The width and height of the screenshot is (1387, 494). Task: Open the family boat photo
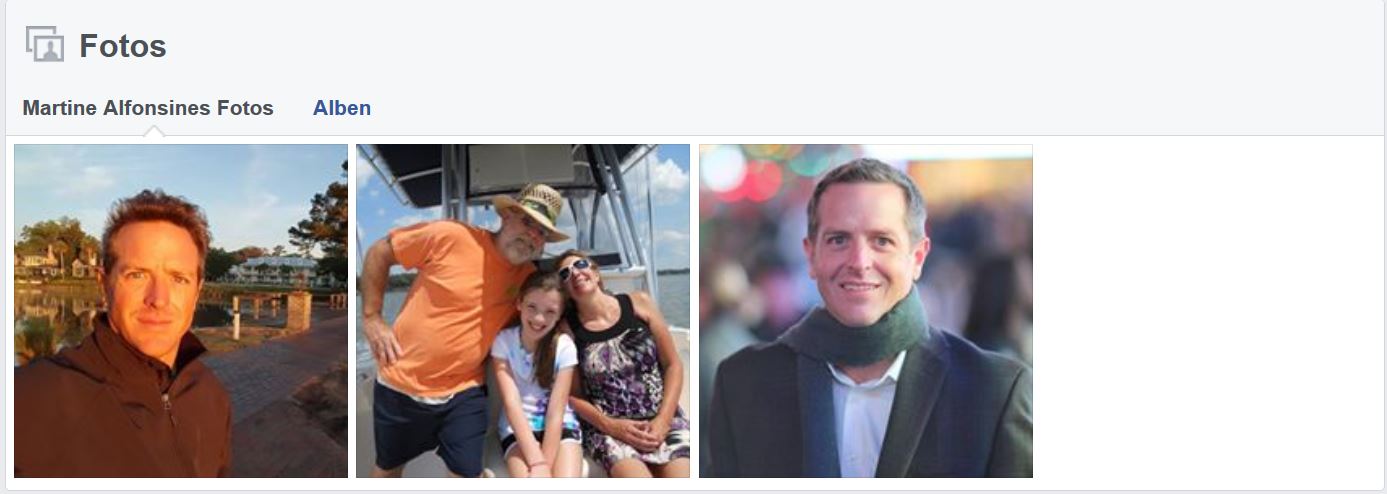pyautogui.click(x=523, y=311)
